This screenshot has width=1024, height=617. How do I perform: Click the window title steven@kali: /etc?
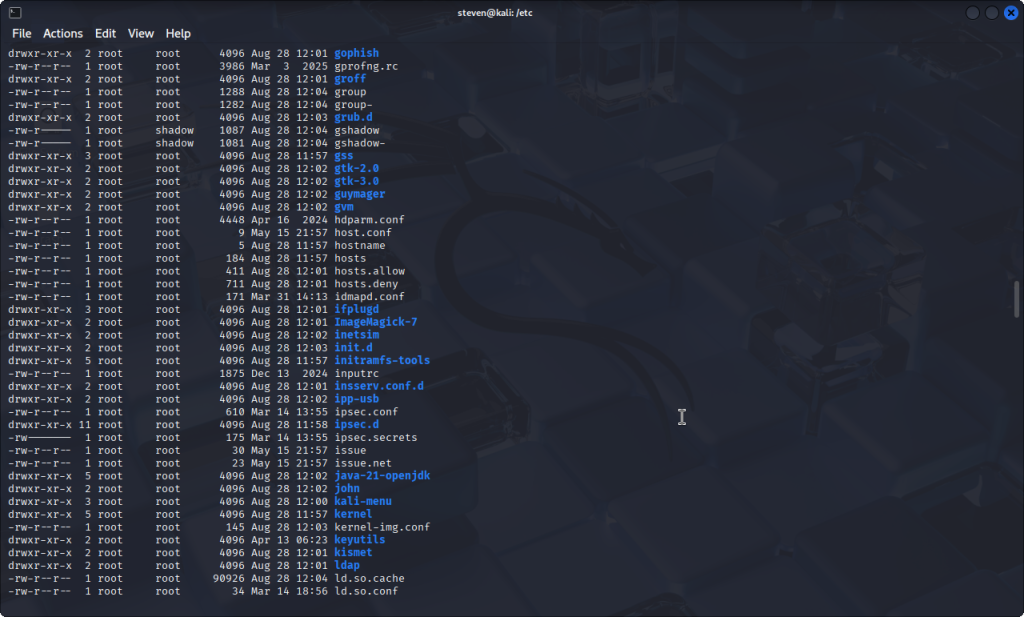[x=511, y=12]
